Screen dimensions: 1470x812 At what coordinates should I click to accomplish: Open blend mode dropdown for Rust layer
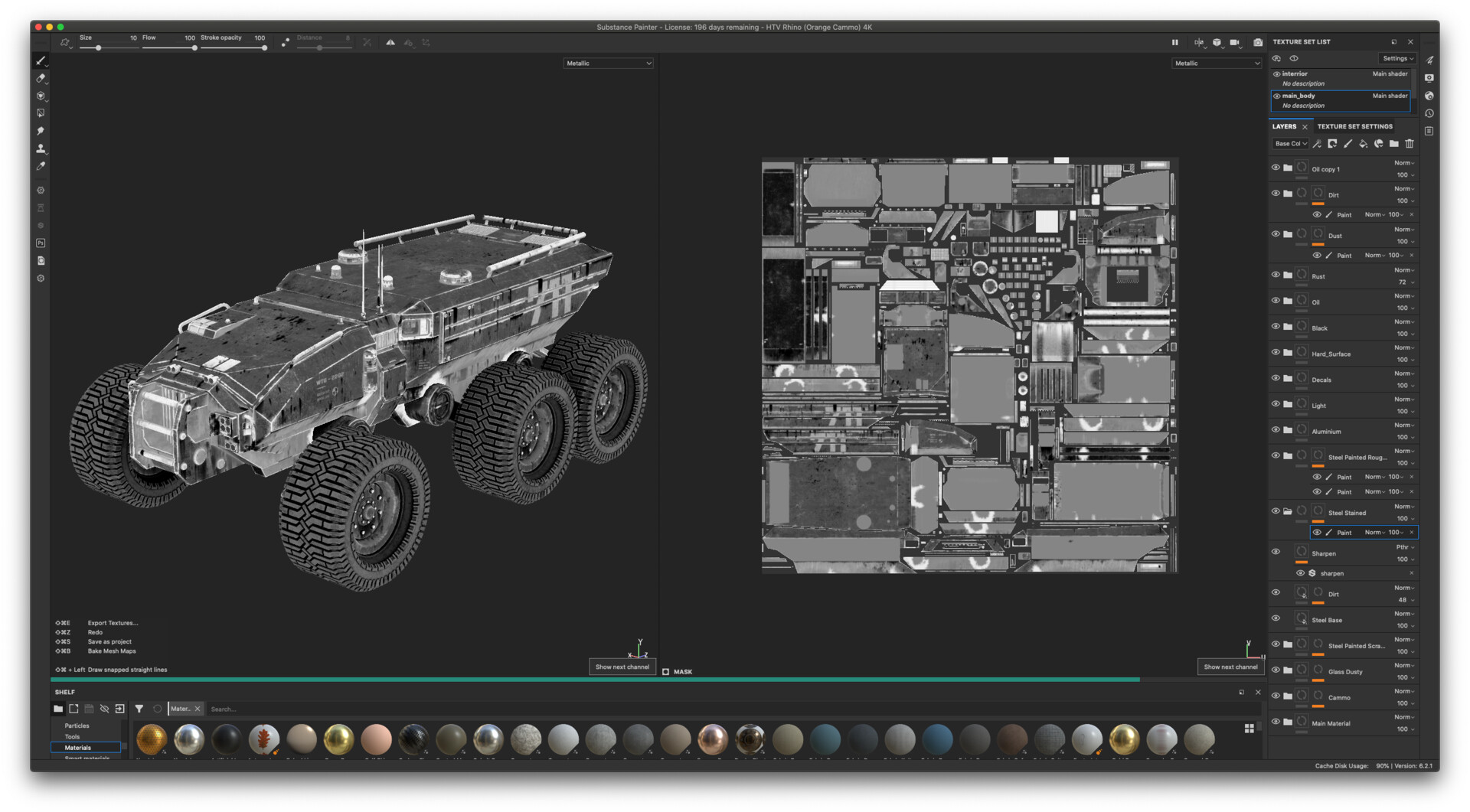(x=1404, y=270)
